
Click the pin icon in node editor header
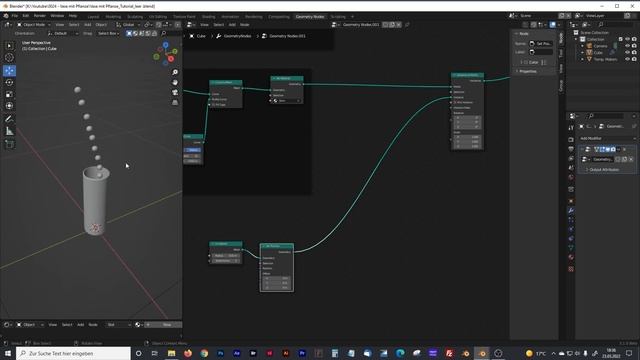407,24
